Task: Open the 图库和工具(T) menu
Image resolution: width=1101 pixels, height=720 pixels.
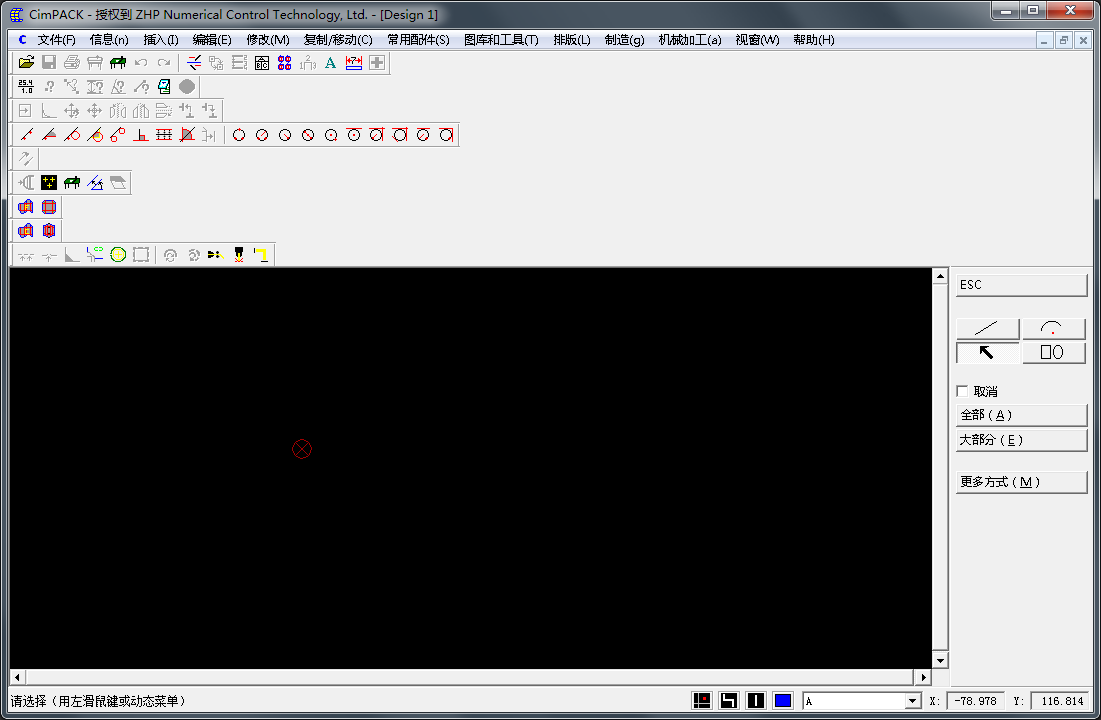Action: coord(501,40)
